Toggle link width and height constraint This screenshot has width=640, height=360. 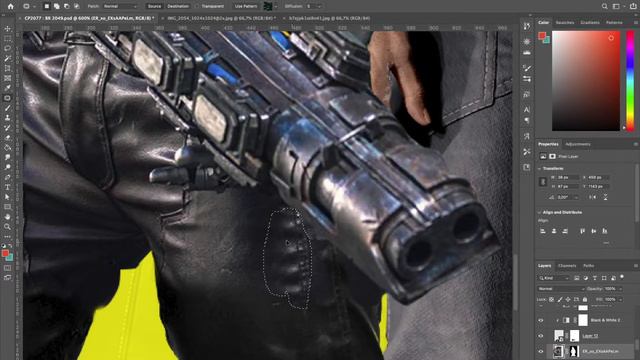(x=543, y=182)
